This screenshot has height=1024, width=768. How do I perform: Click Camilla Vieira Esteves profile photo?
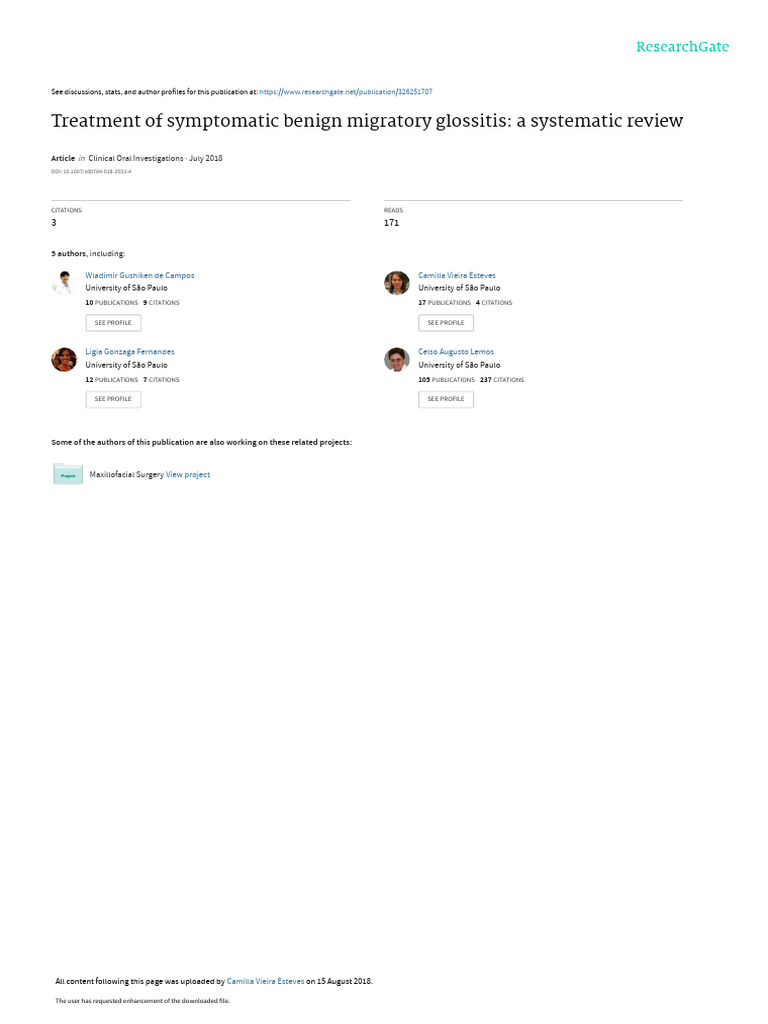pos(396,283)
